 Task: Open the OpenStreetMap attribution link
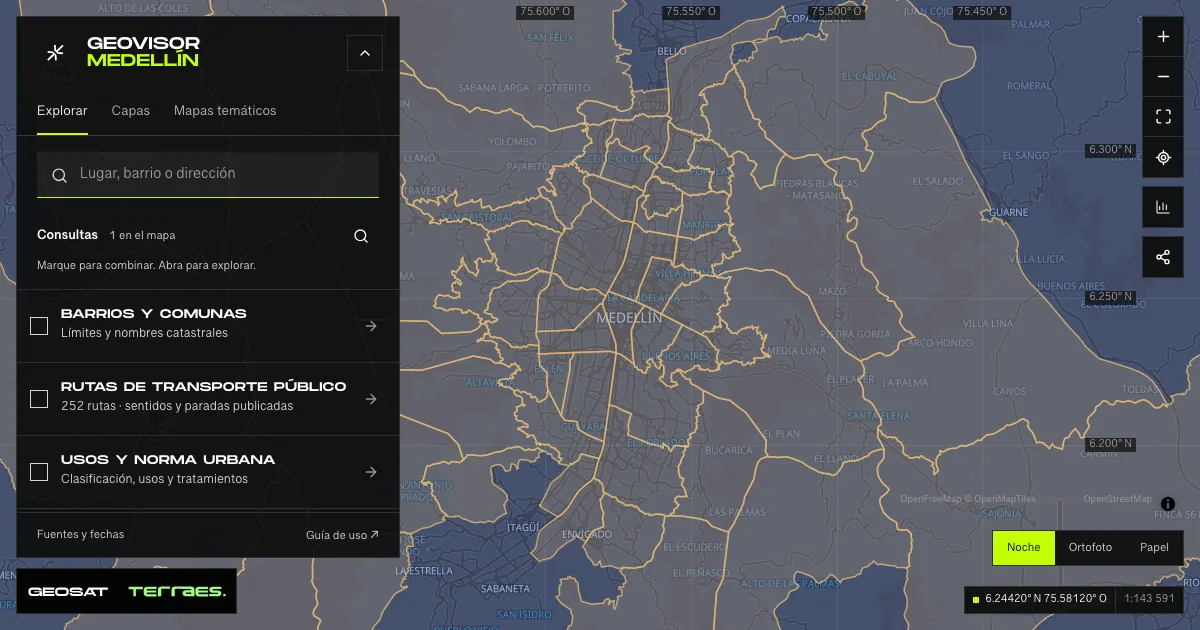click(1117, 499)
